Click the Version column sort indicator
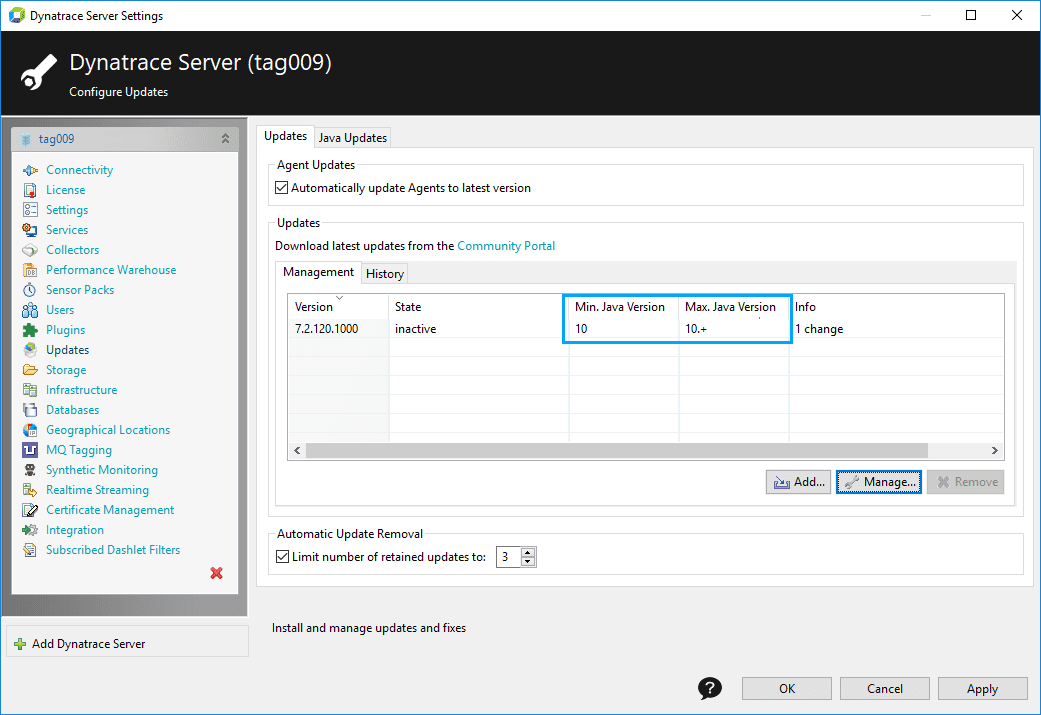Screen dimensions: 1041x715 [339, 298]
